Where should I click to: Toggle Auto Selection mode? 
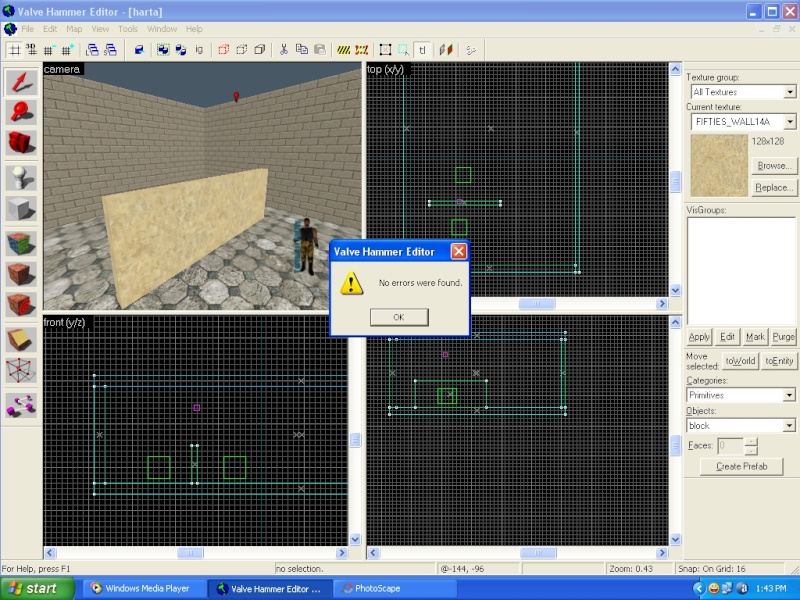click(x=404, y=50)
